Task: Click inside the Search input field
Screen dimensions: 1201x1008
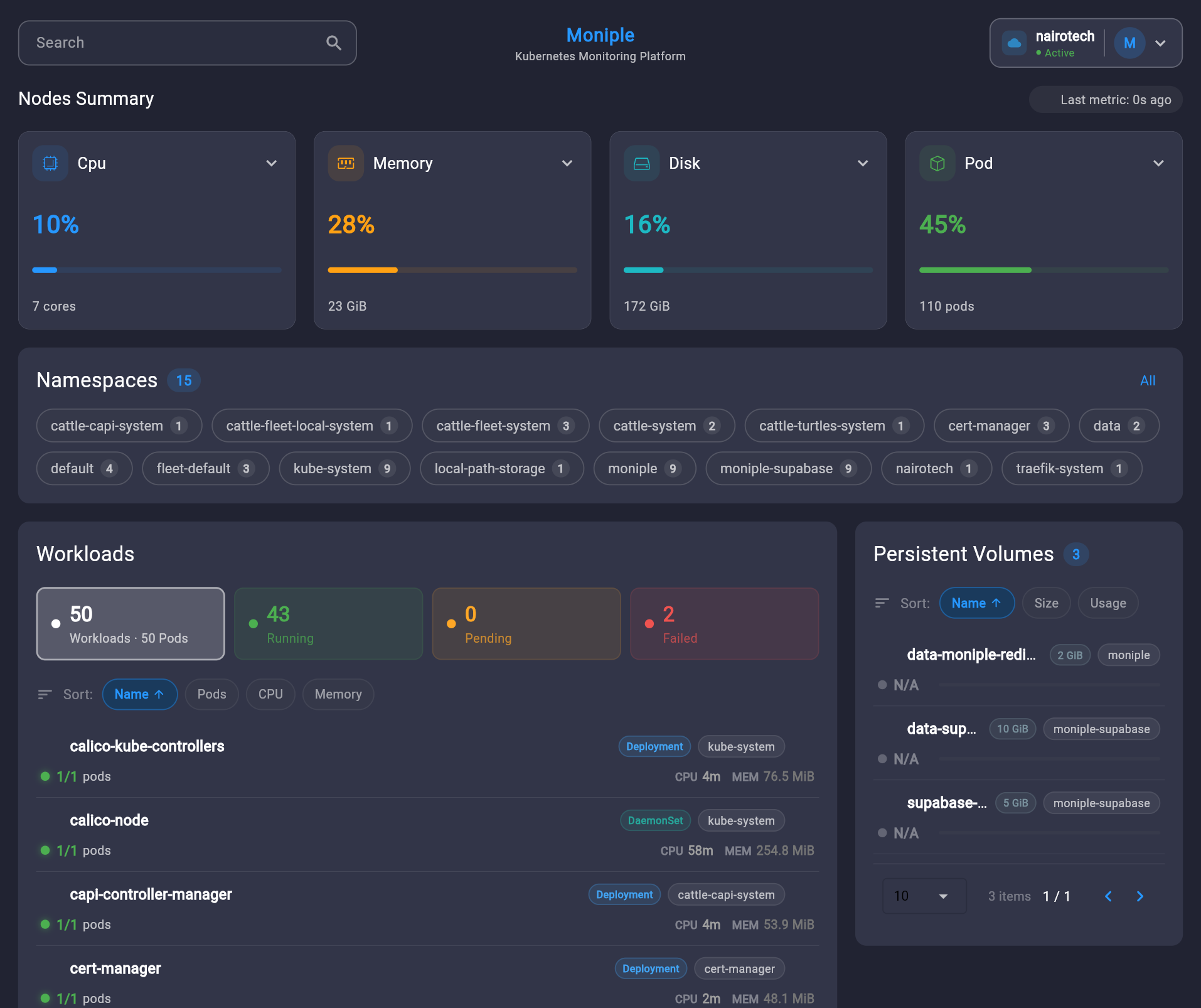Action: (x=157, y=43)
